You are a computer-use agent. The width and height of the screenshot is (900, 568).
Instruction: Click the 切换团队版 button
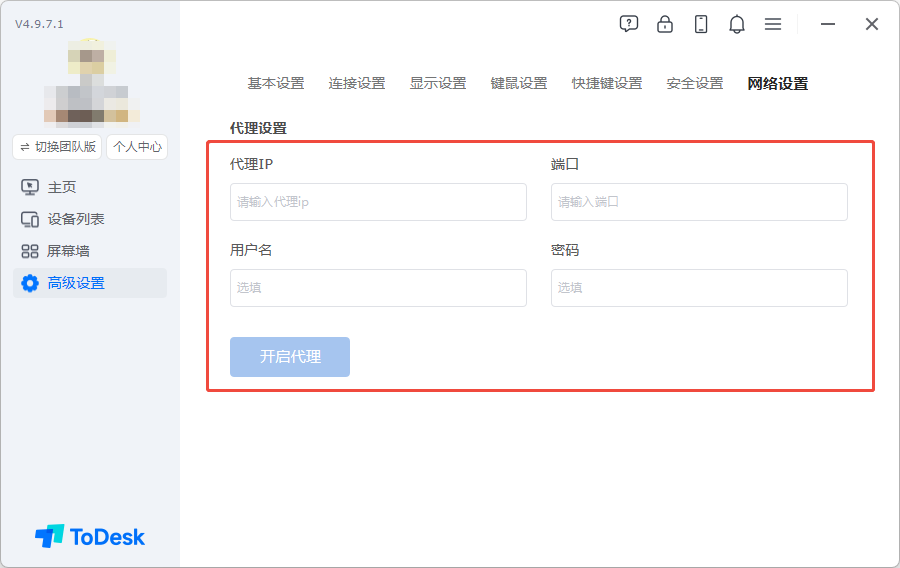click(x=57, y=147)
